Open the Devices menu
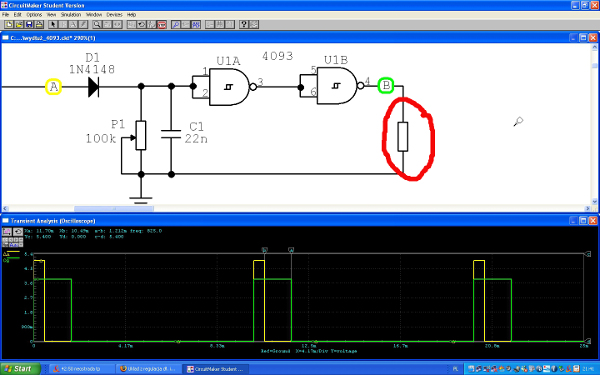Screen dimensions: 600x375 point(114,15)
